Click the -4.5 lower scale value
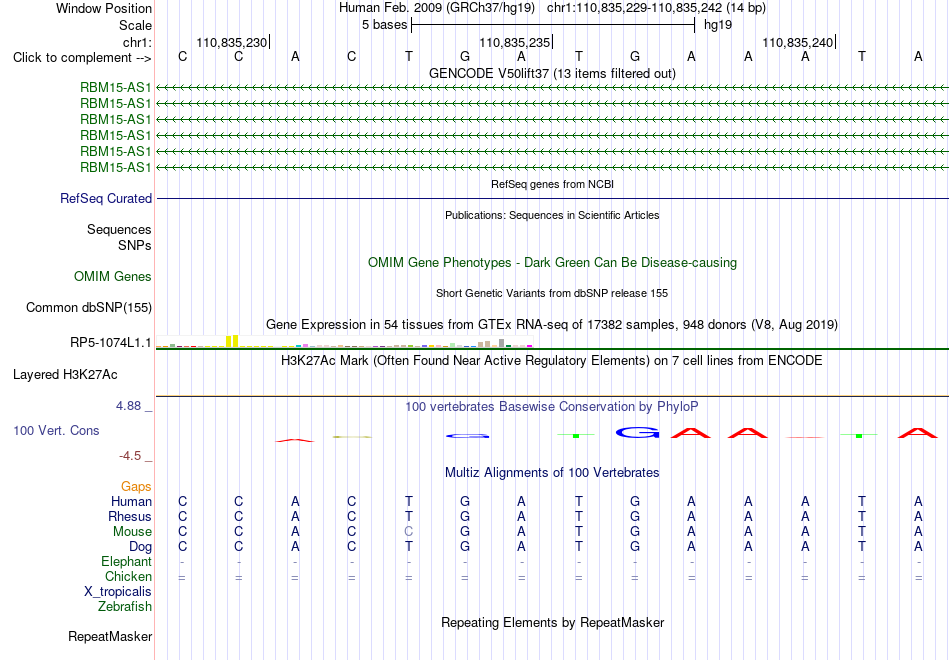950x660 pixels. tap(130, 456)
